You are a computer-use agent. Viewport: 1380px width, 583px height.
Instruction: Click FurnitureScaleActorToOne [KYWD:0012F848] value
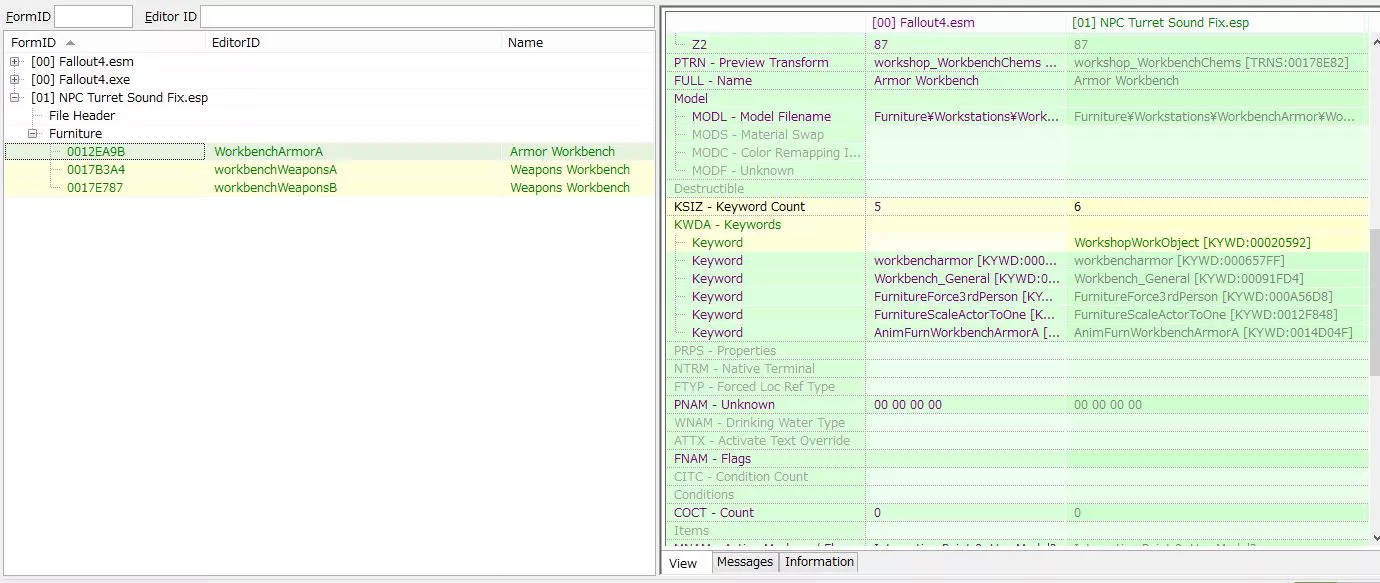click(x=1205, y=315)
